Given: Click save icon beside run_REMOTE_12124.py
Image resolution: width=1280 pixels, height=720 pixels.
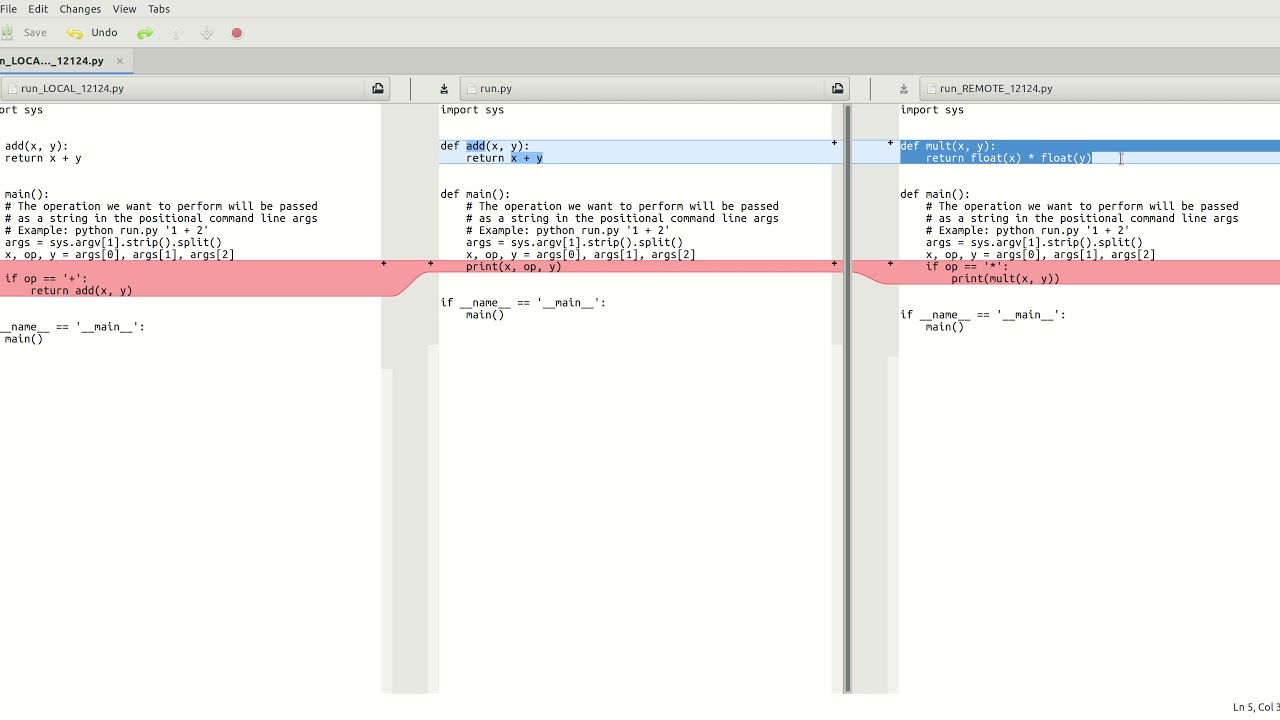Looking at the screenshot, I should click(x=904, y=88).
